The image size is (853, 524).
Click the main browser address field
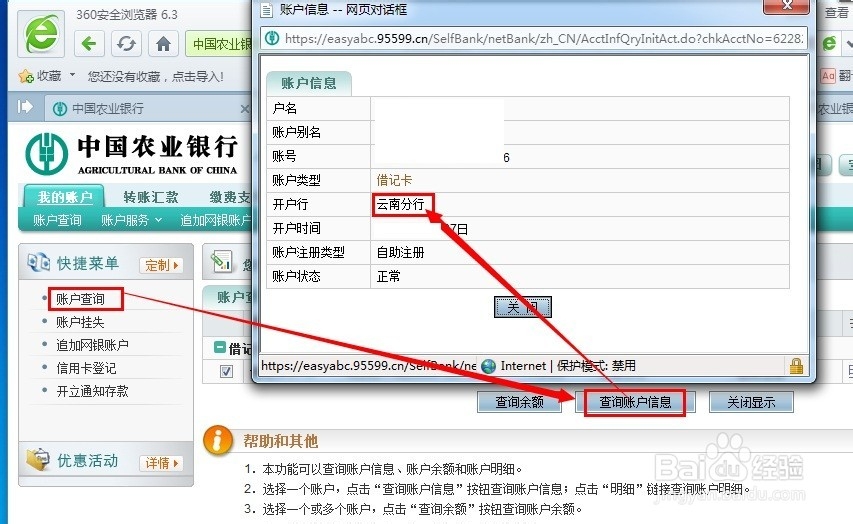click(x=219, y=44)
